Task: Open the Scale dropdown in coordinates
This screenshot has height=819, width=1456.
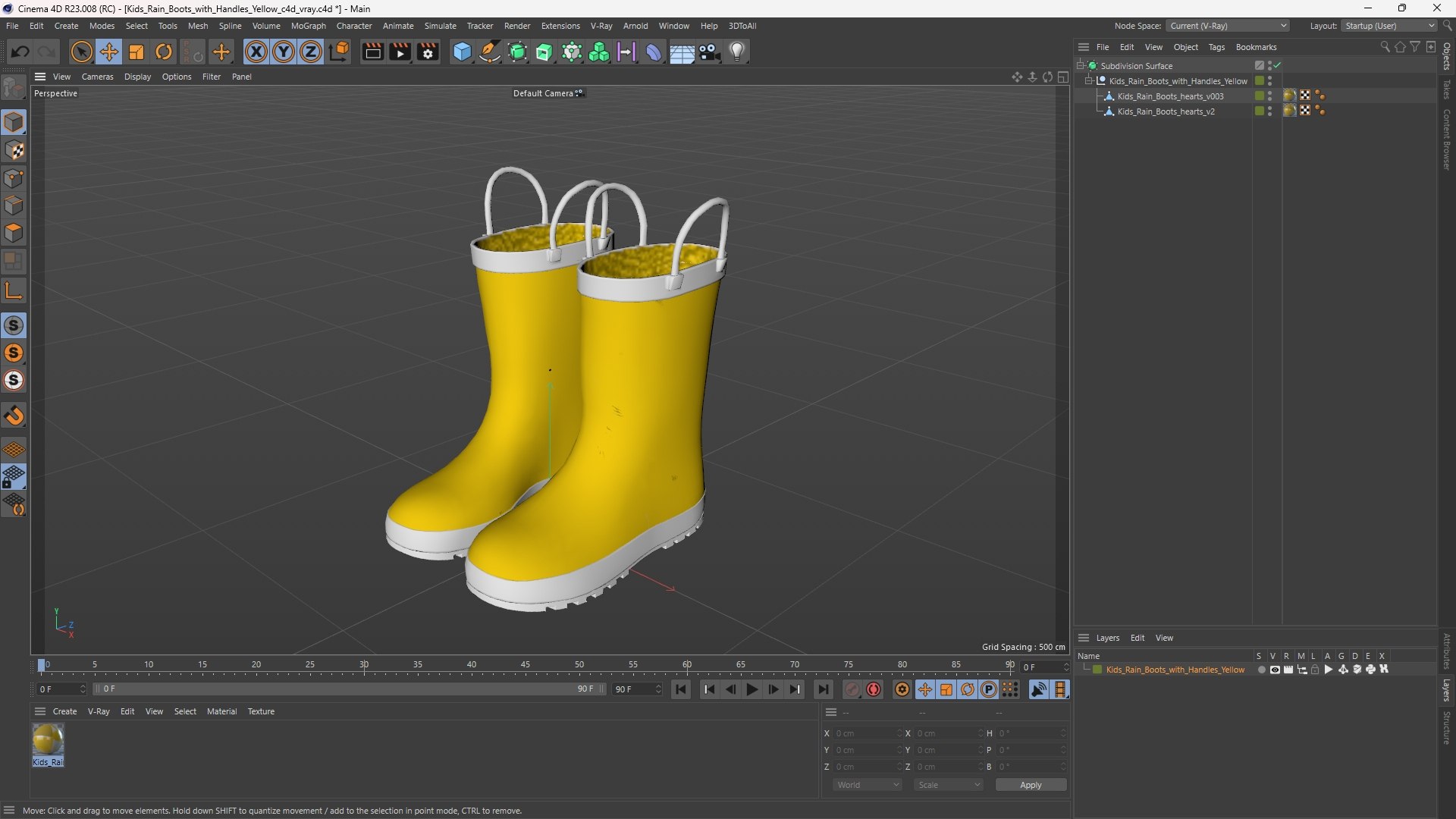Action: tap(948, 785)
